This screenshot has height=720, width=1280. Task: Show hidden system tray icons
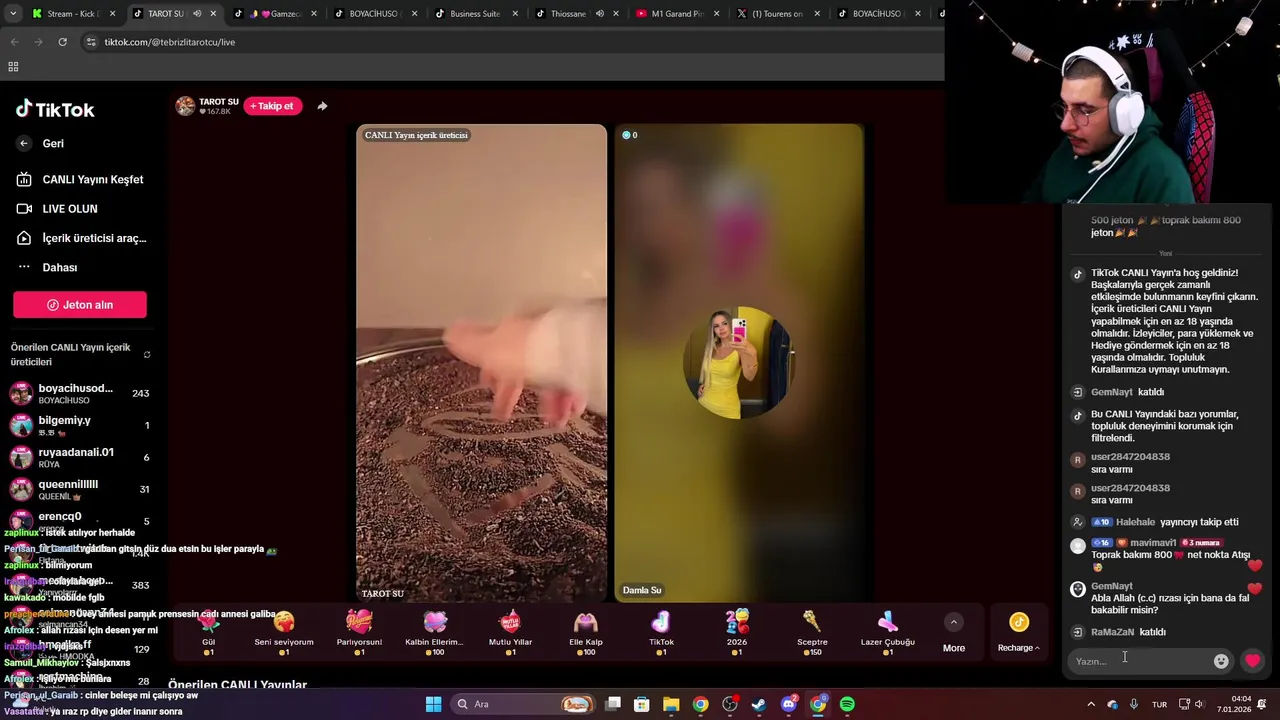1091,704
